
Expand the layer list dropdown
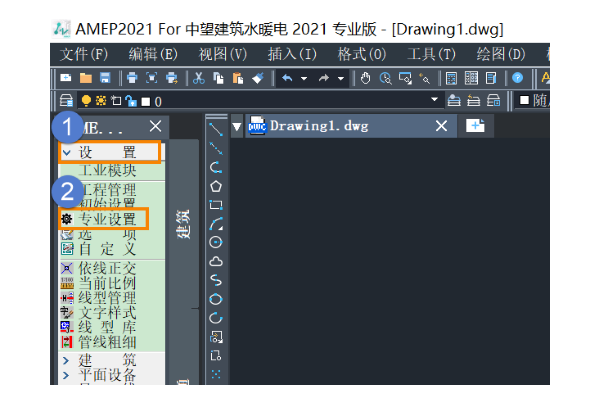pos(434,100)
